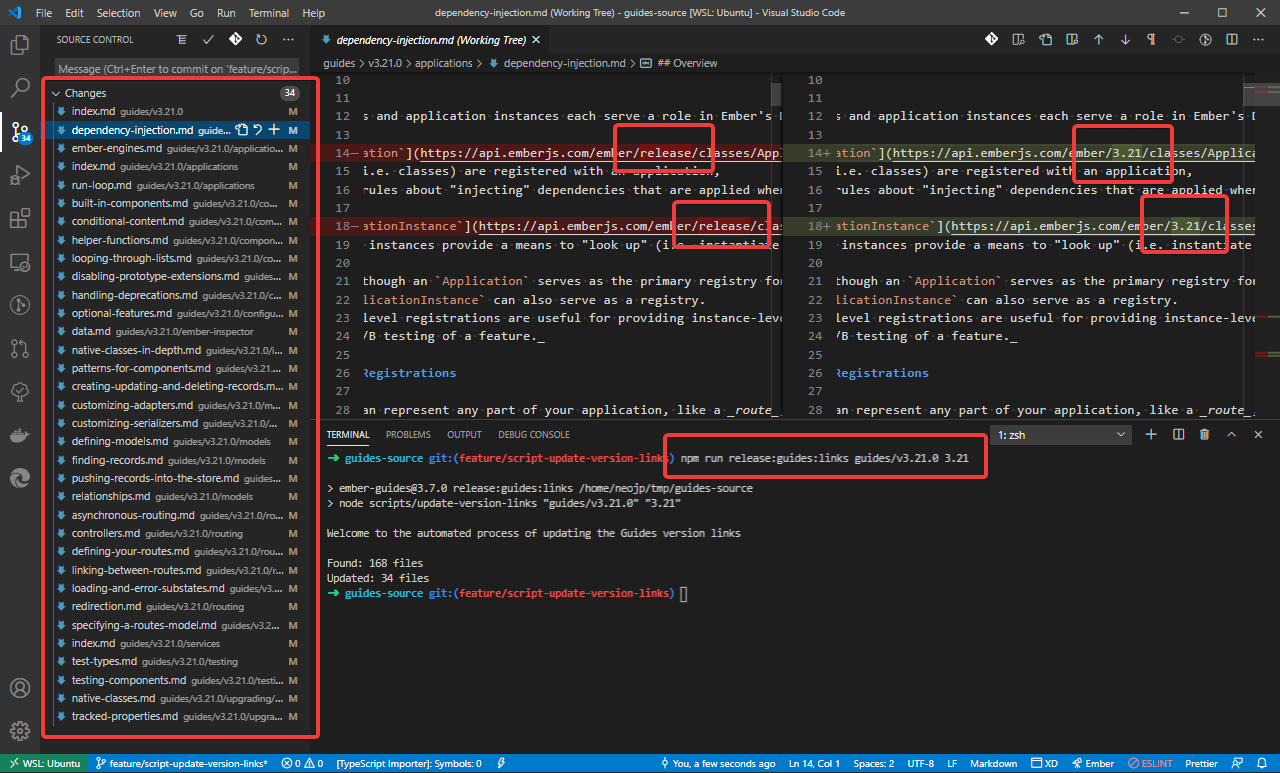Select tracked-properties.md in Changes list

[x=178, y=716]
